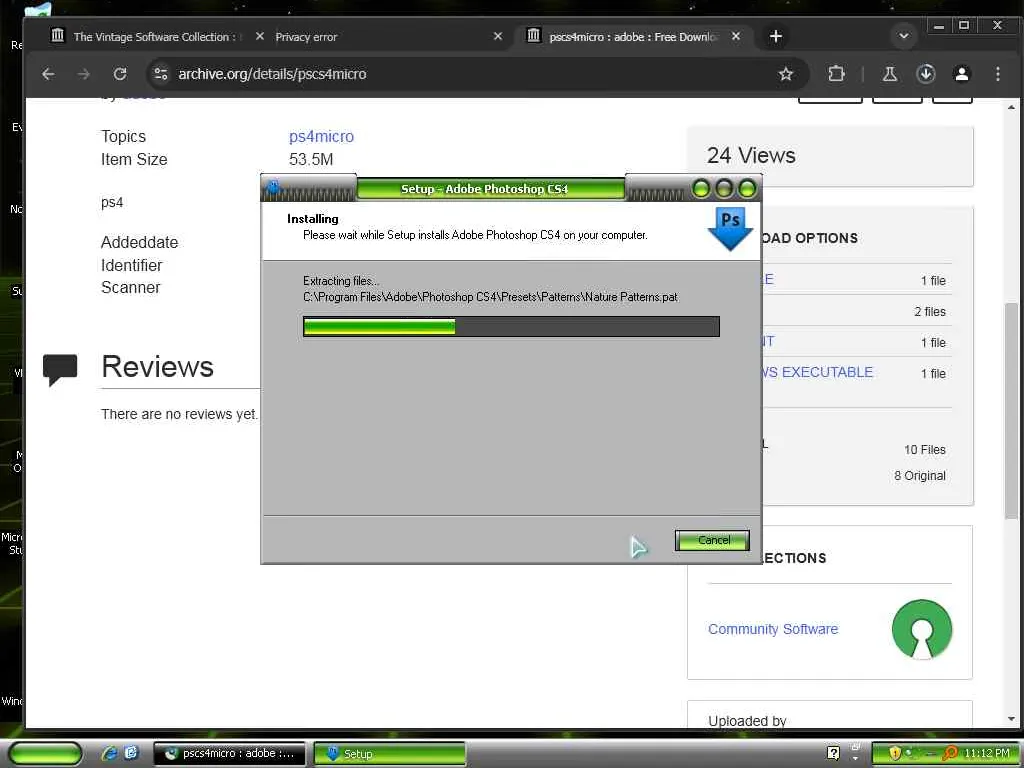Close the Setup window with rightmost green button
Image resolution: width=1024 pixels, height=768 pixels.
pos(747,189)
